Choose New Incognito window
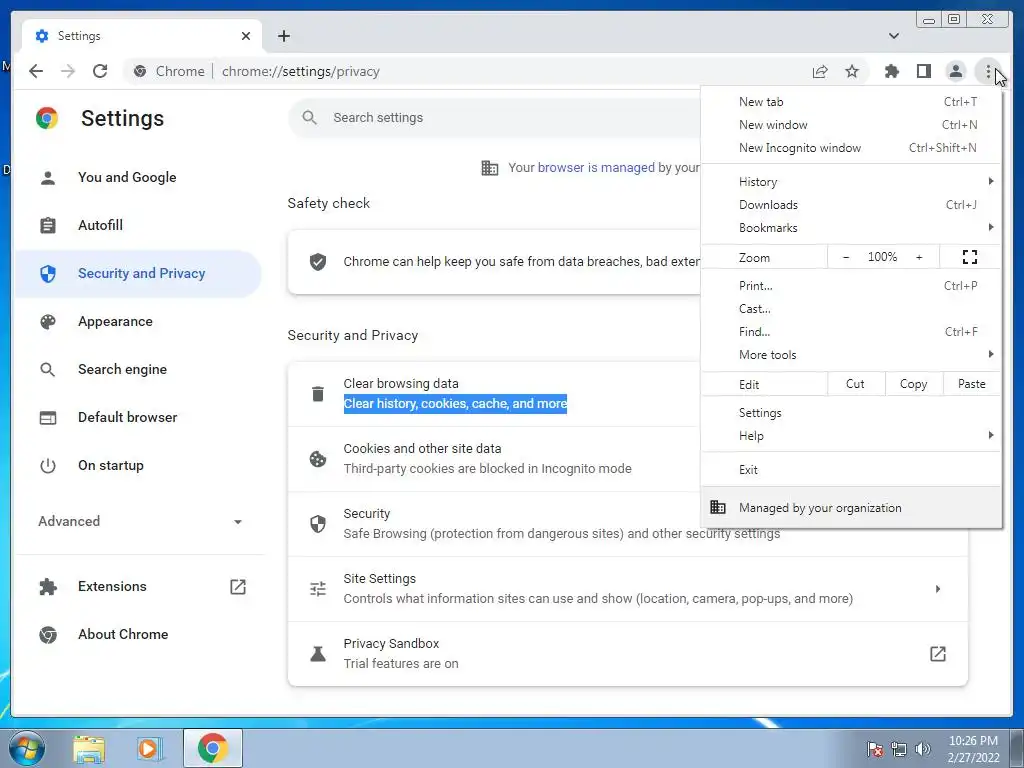 (851, 148)
